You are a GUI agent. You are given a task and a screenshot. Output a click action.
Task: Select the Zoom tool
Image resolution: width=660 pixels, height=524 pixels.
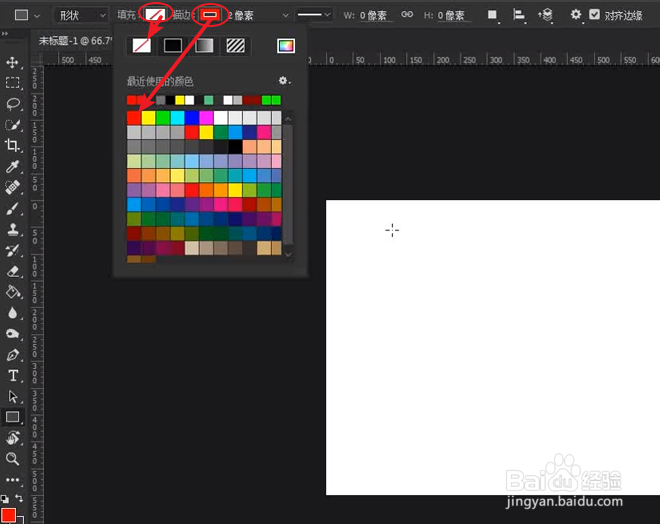12,459
